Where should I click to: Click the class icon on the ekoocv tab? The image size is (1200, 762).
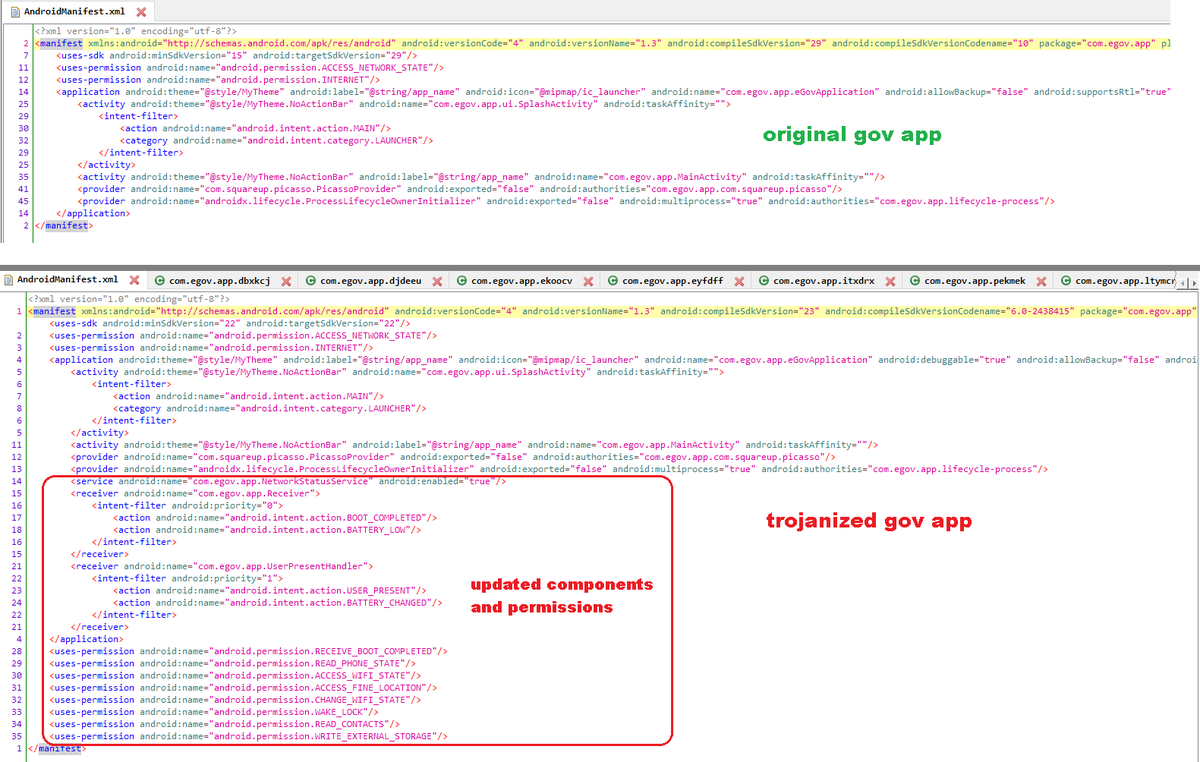click(x=462, y=281)
